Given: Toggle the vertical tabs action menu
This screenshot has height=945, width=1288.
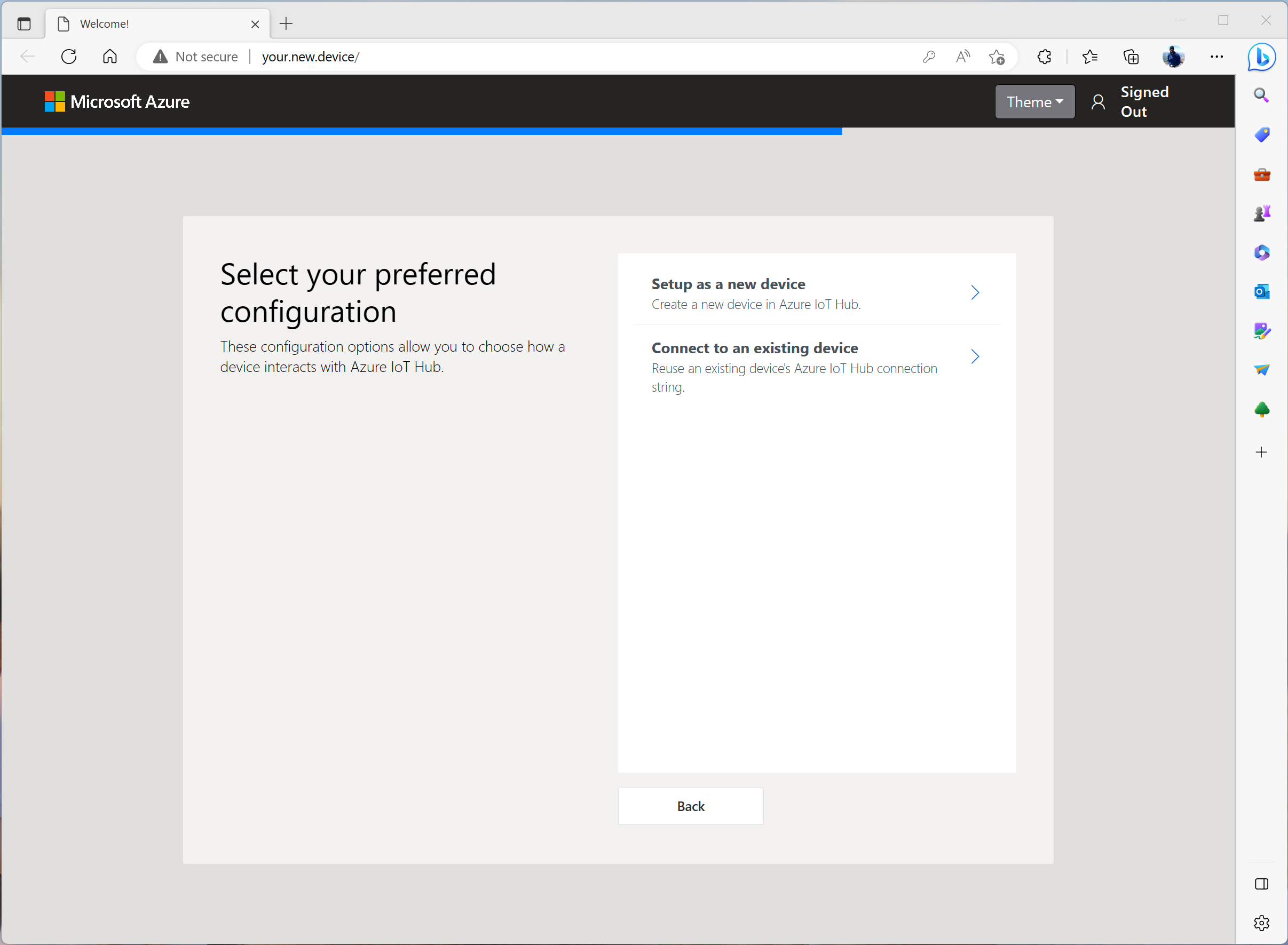Looking at the screenshot, I should (x=24, y=24).
